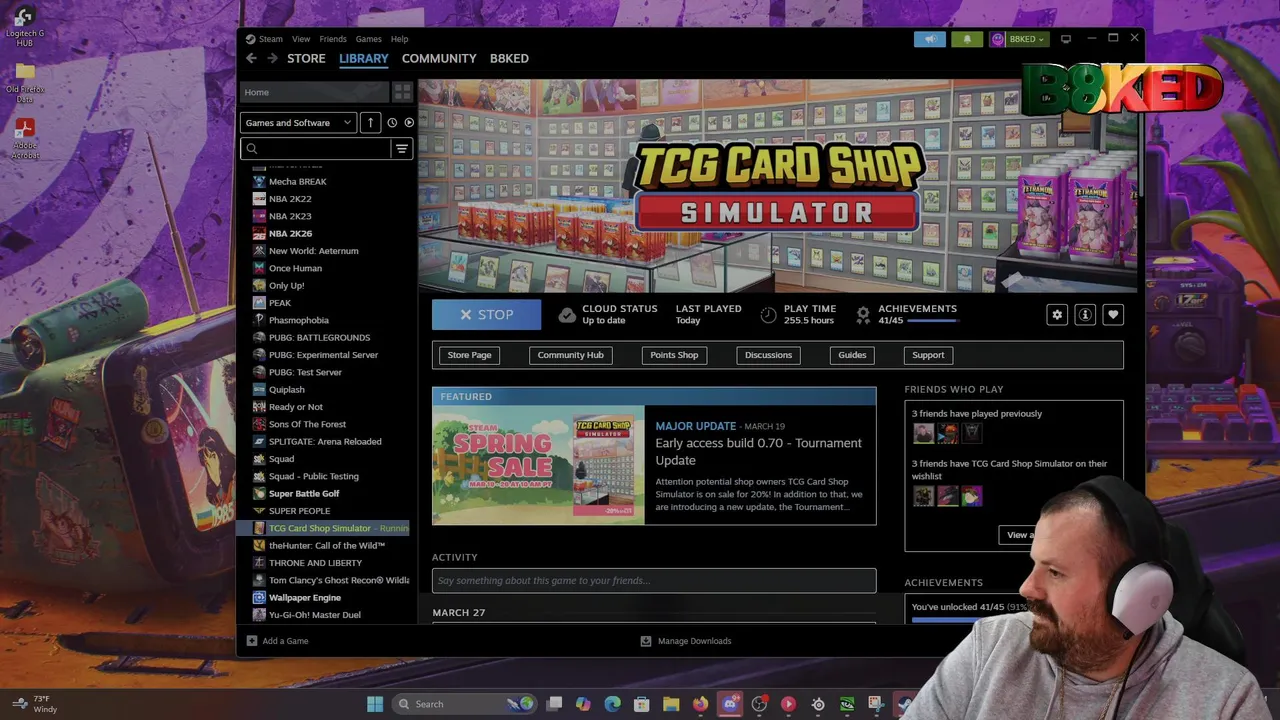The width and height of the screenshot is (1280, 720).
Task: Click the Windows Start button
Action: click(x=375, y=704)
